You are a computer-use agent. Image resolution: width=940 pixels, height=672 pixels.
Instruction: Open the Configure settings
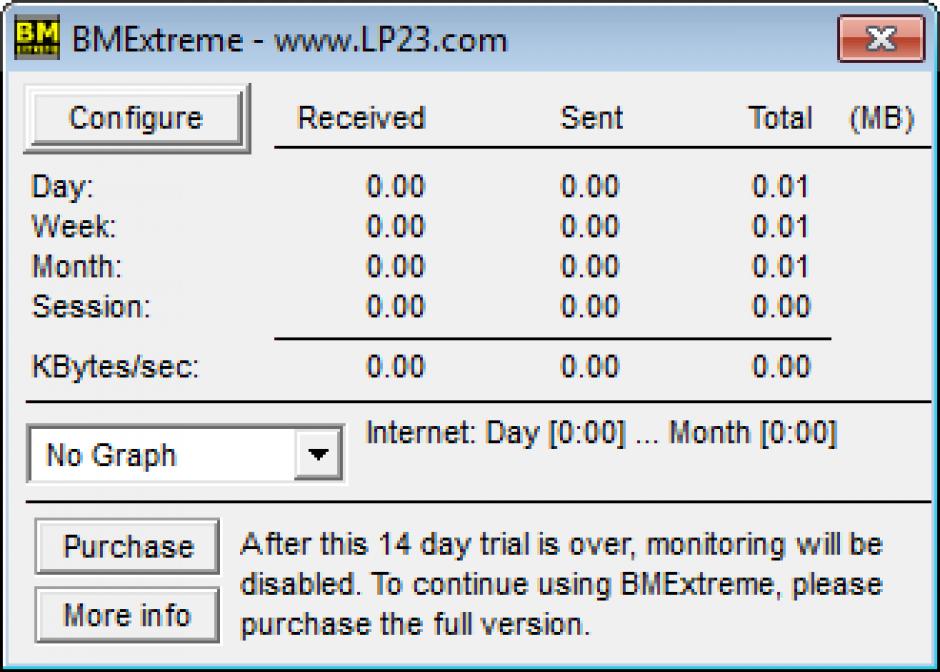click(x=135, y=118)
